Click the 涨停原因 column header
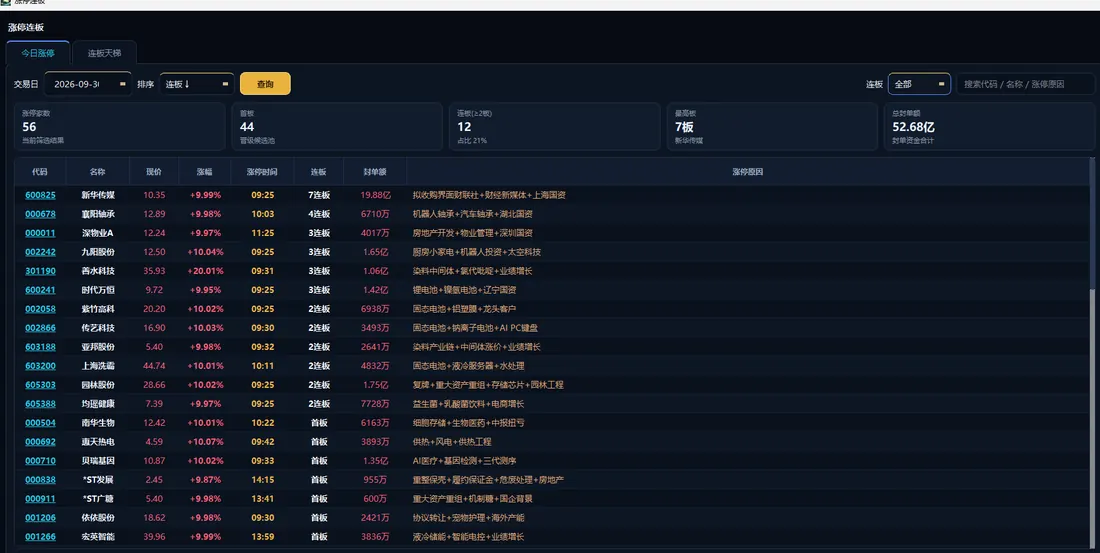Screen dimensions: 1100x553 (747, 172)
